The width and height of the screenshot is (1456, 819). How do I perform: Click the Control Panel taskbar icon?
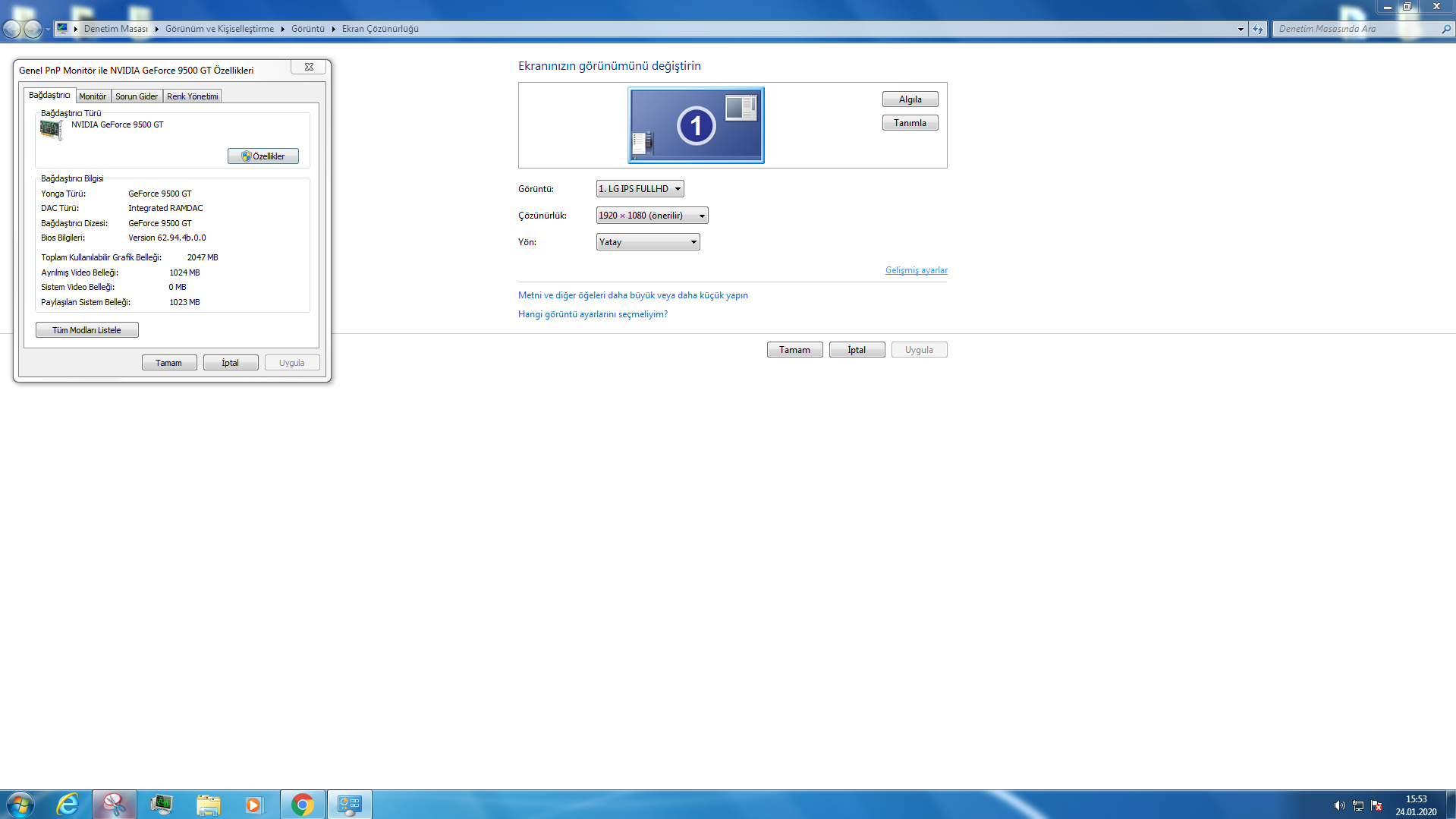click(x=350, y=805)
